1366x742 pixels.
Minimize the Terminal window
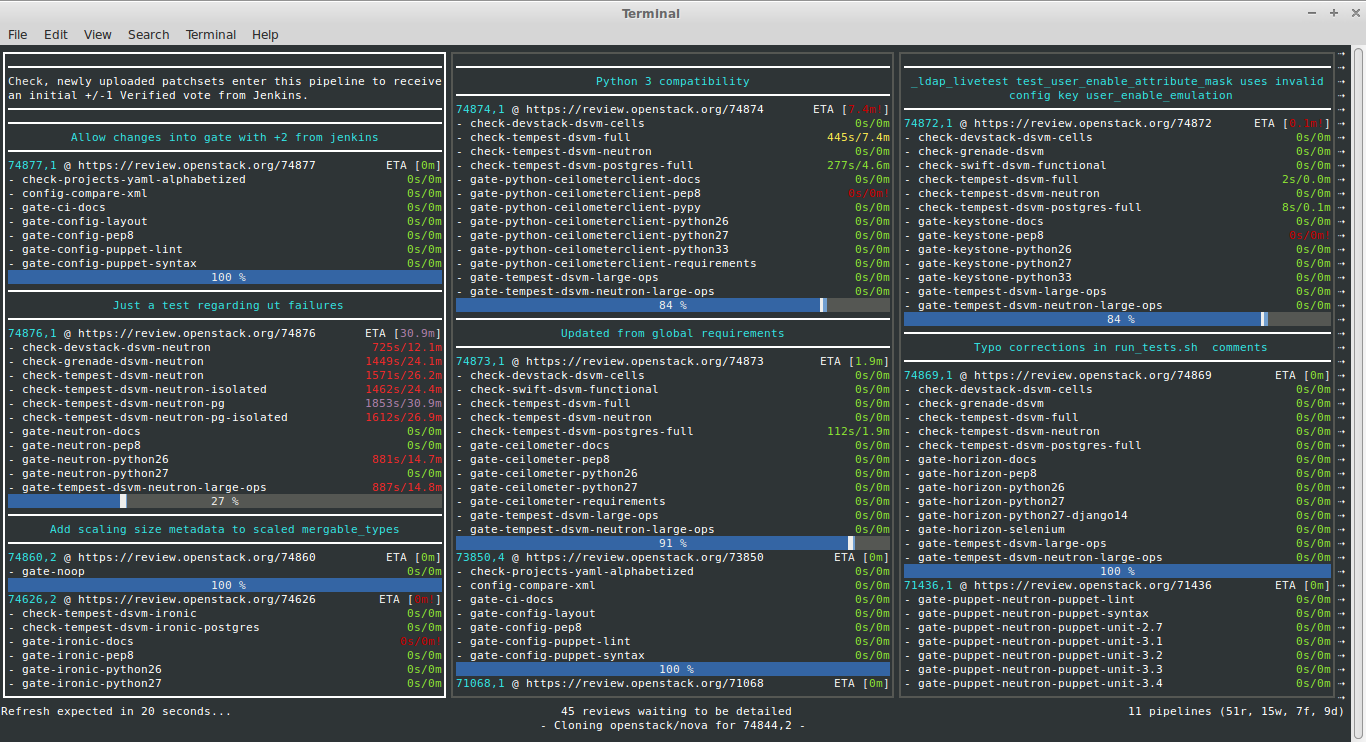pyautogui.click(x=1313, y=13)
